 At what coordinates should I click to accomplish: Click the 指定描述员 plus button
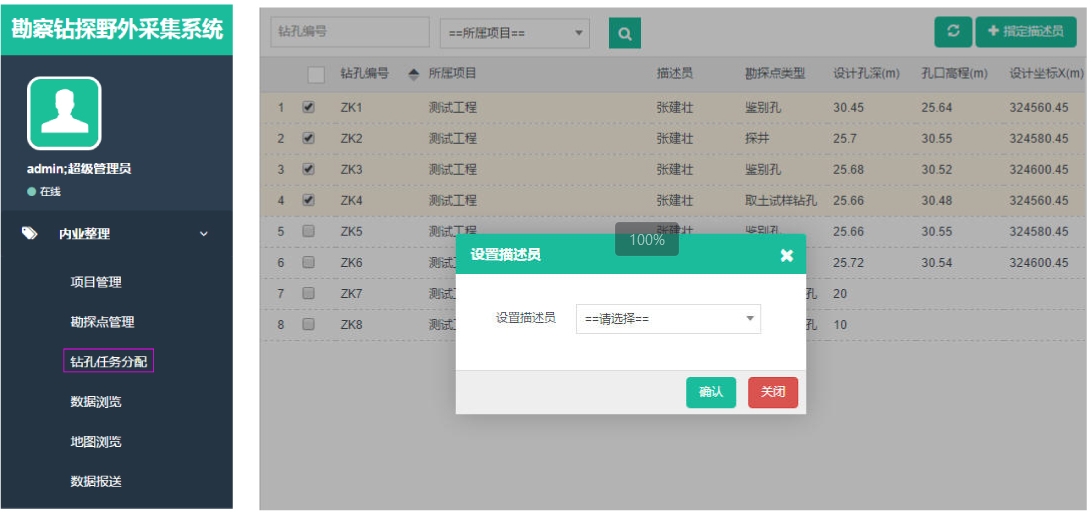(x=1025, y=31)
